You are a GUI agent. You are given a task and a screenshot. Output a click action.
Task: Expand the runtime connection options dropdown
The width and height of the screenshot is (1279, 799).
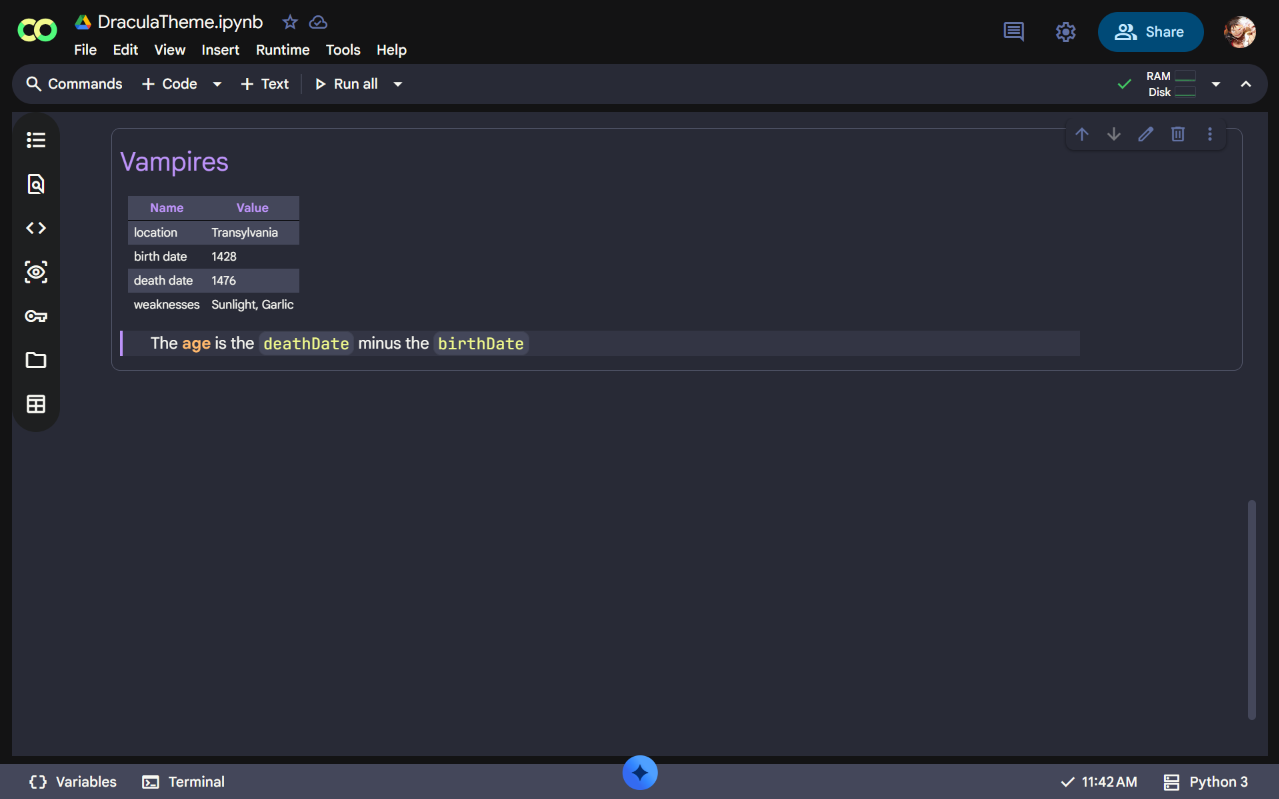tap(1216, 84)
